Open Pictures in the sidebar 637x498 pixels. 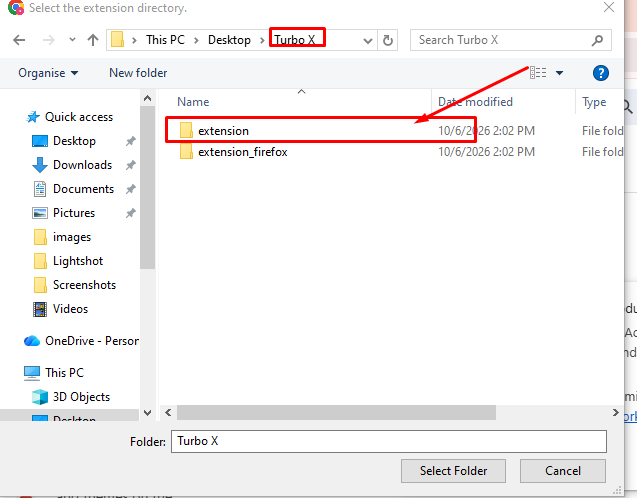[74, 213]
